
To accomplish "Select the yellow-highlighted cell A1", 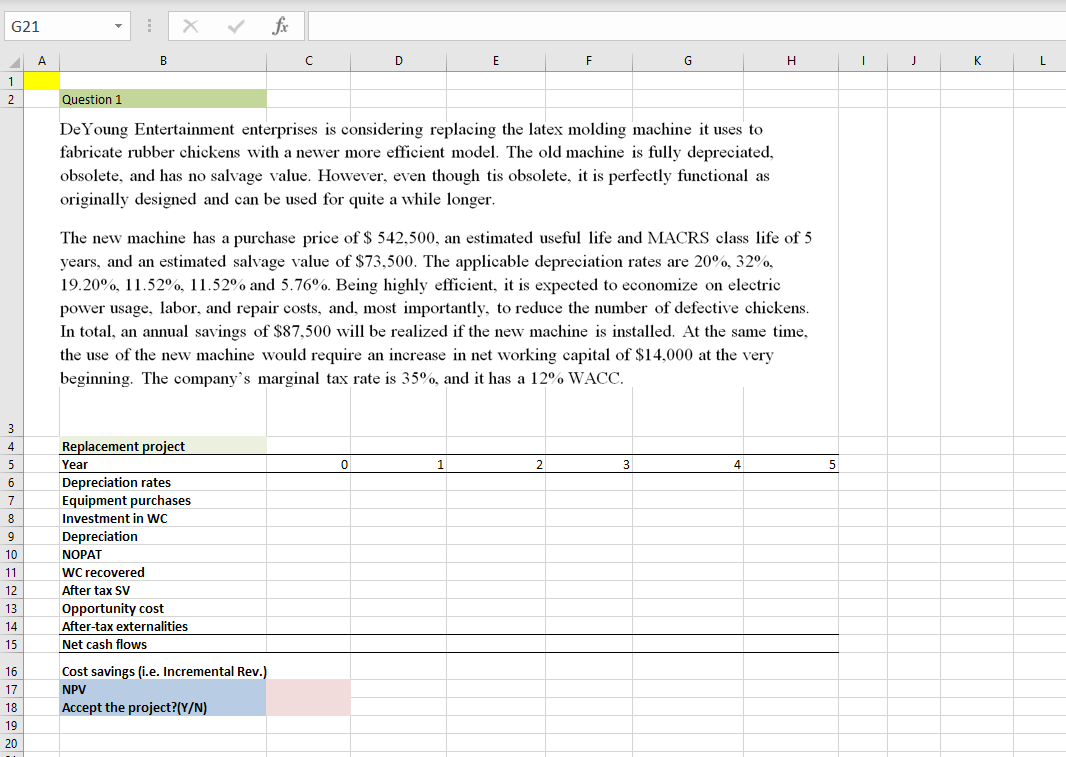I will pyautogui.click(x=41, y=79).
